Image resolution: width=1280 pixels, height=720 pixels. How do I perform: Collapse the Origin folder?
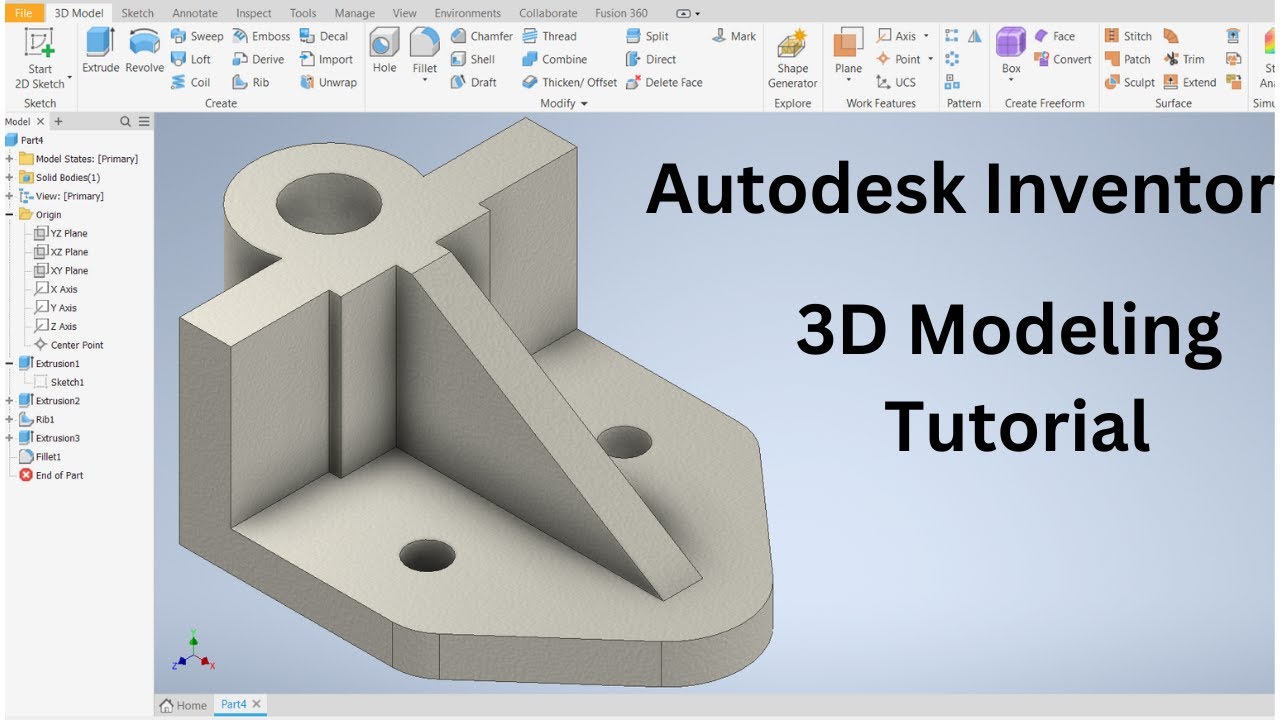click(9, 215)
